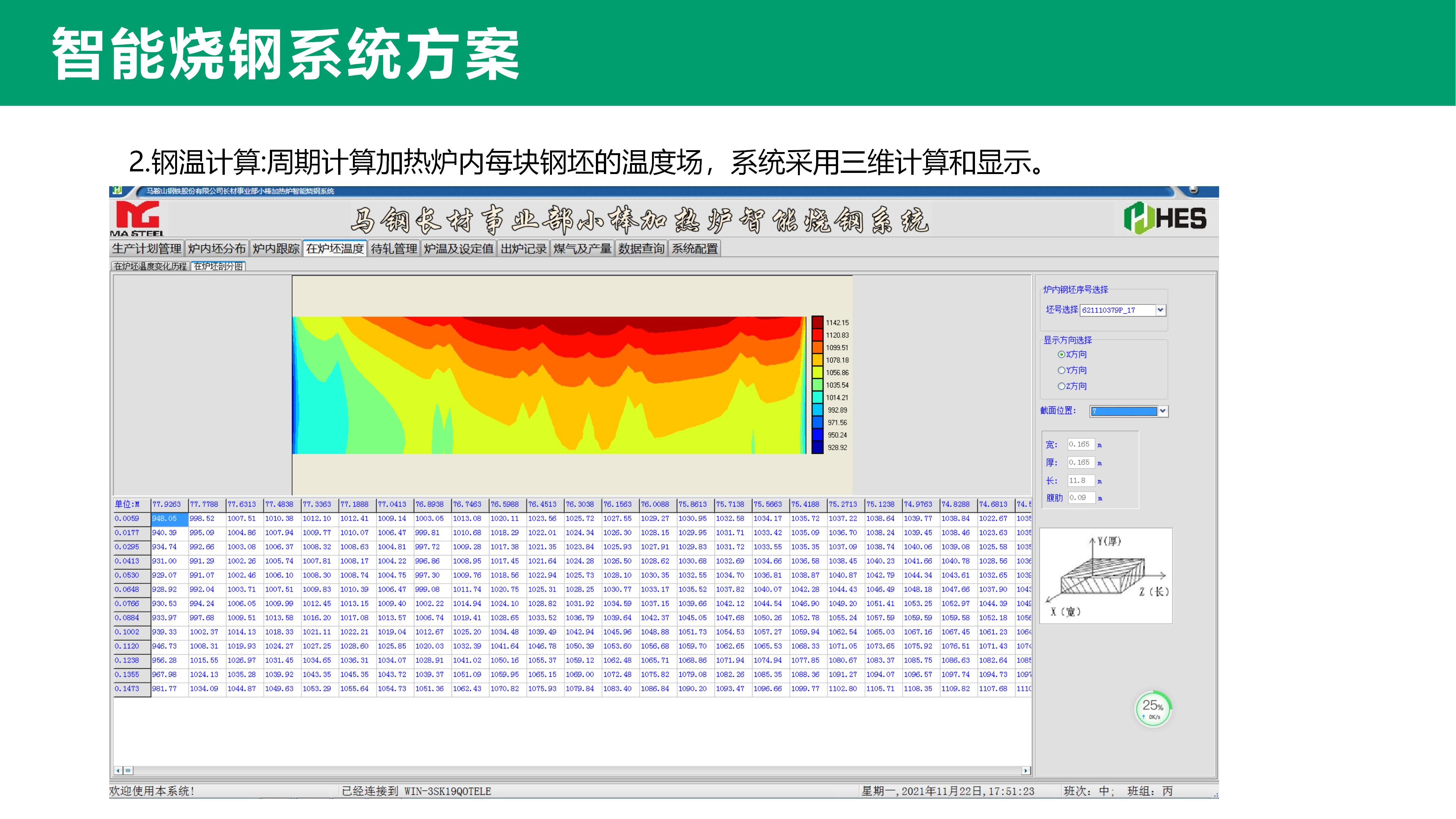Click the date and time in status bar
Screen dimensions: 1456x819
click(948, 791)
